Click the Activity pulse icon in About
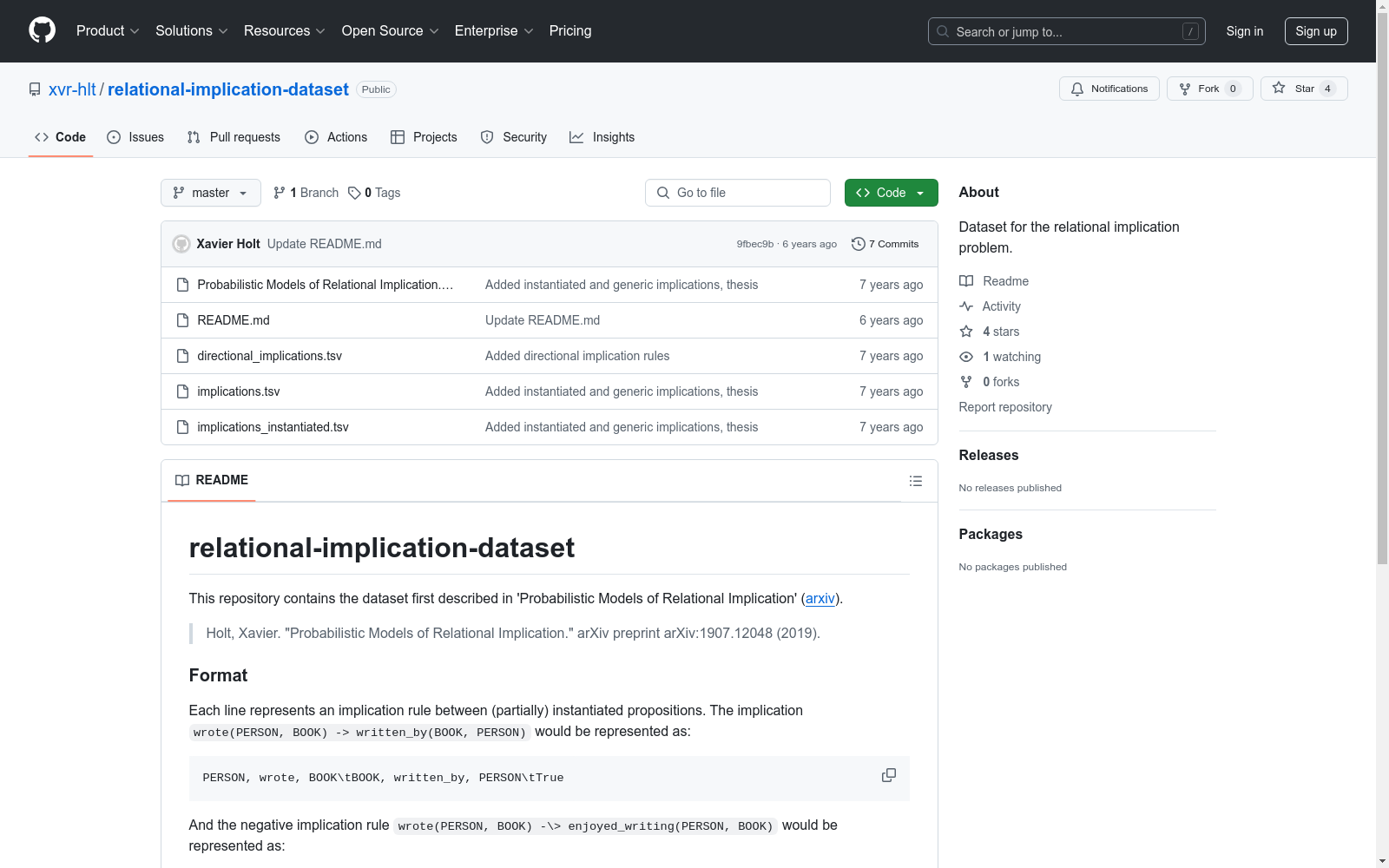The image size is (1389, 868). 966,306
